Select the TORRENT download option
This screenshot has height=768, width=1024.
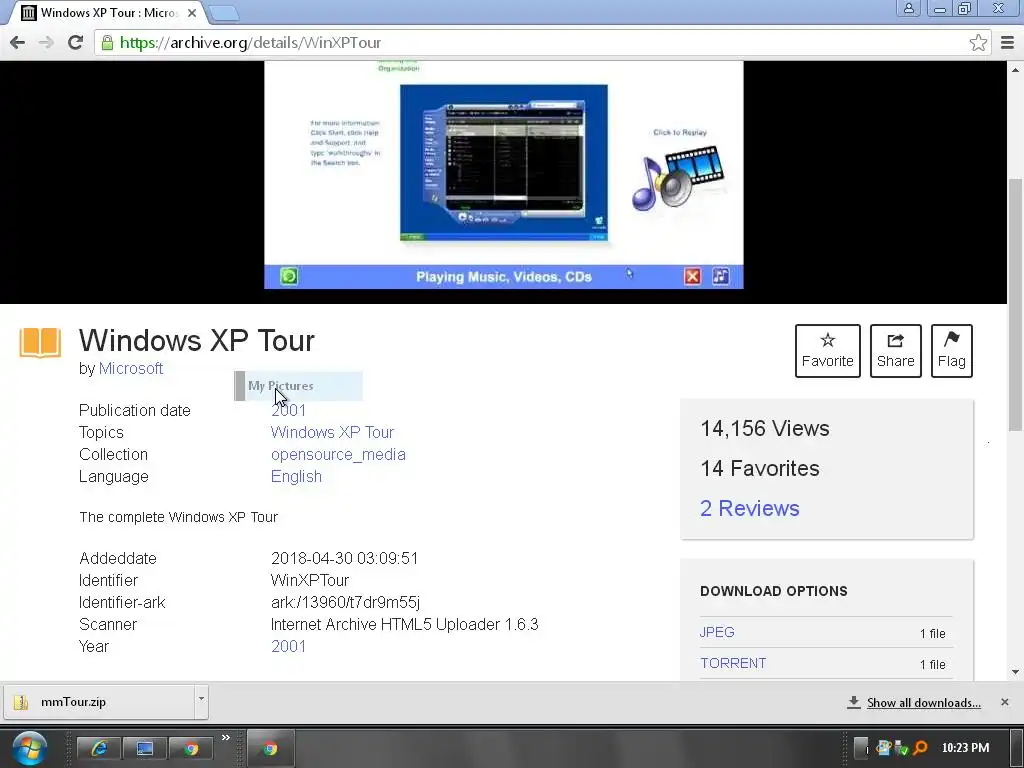tap(733, 664)
